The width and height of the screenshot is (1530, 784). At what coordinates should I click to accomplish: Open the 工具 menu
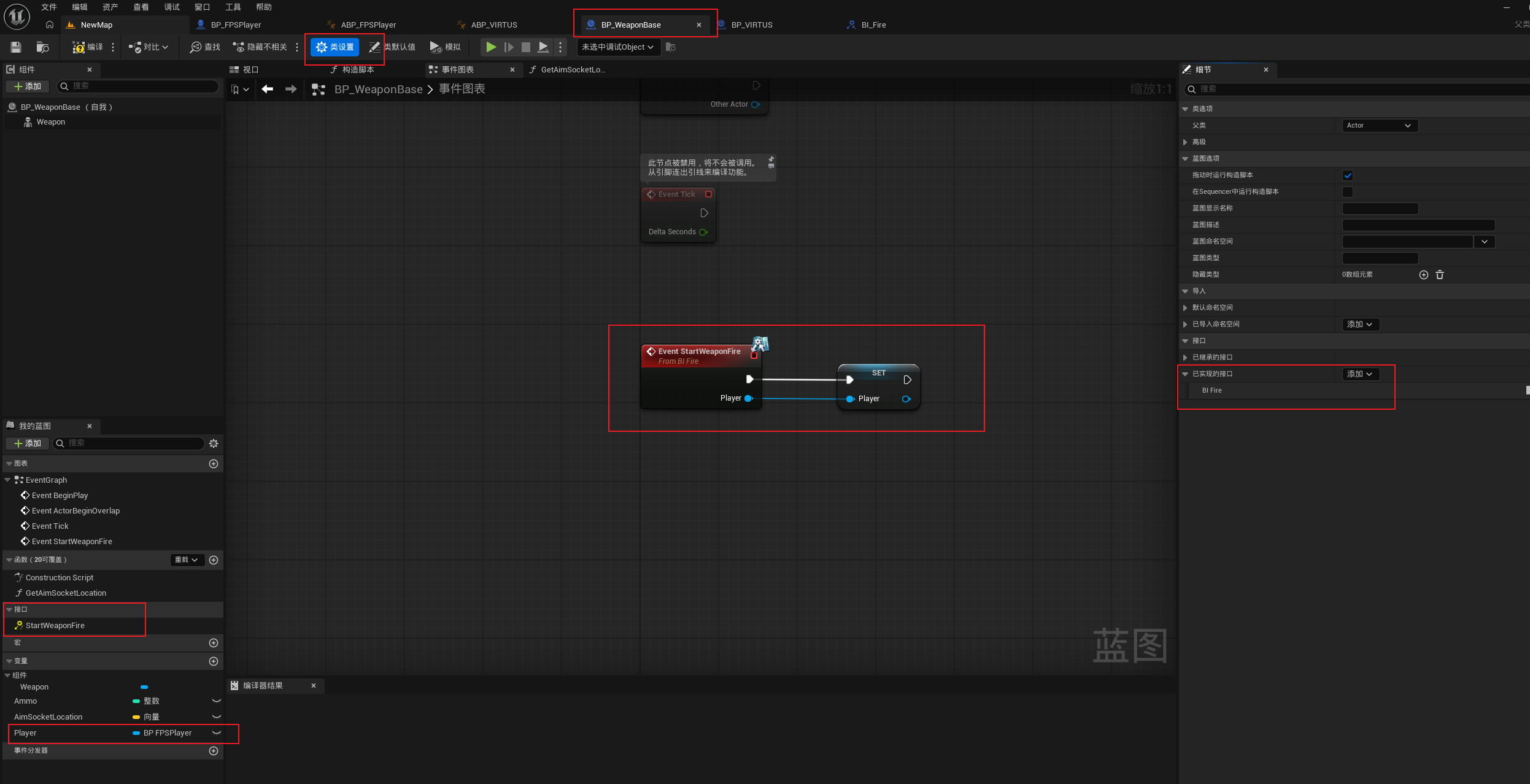[x=233, y=7]
